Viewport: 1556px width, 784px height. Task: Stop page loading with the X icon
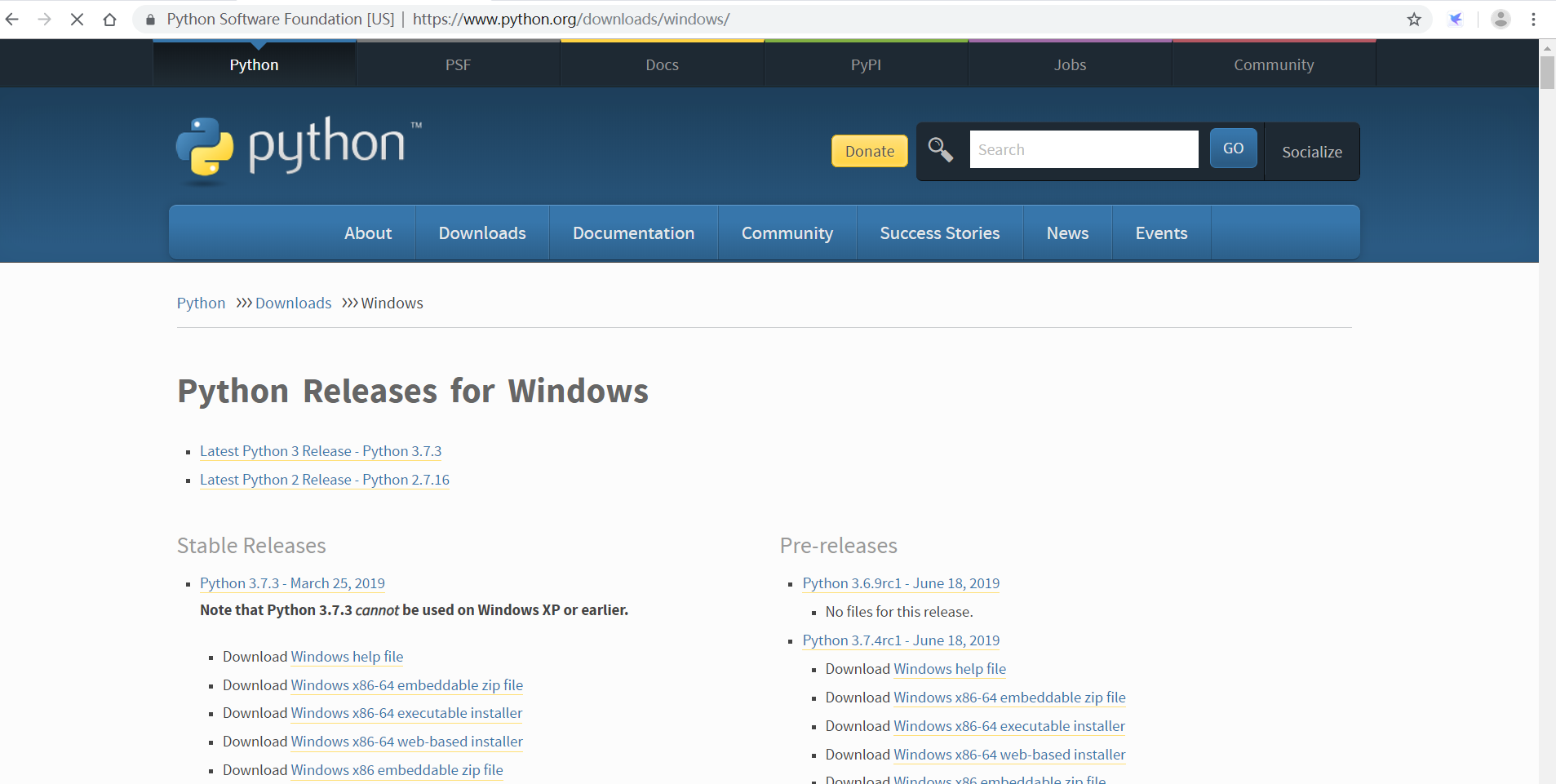[x=78, y=19]
